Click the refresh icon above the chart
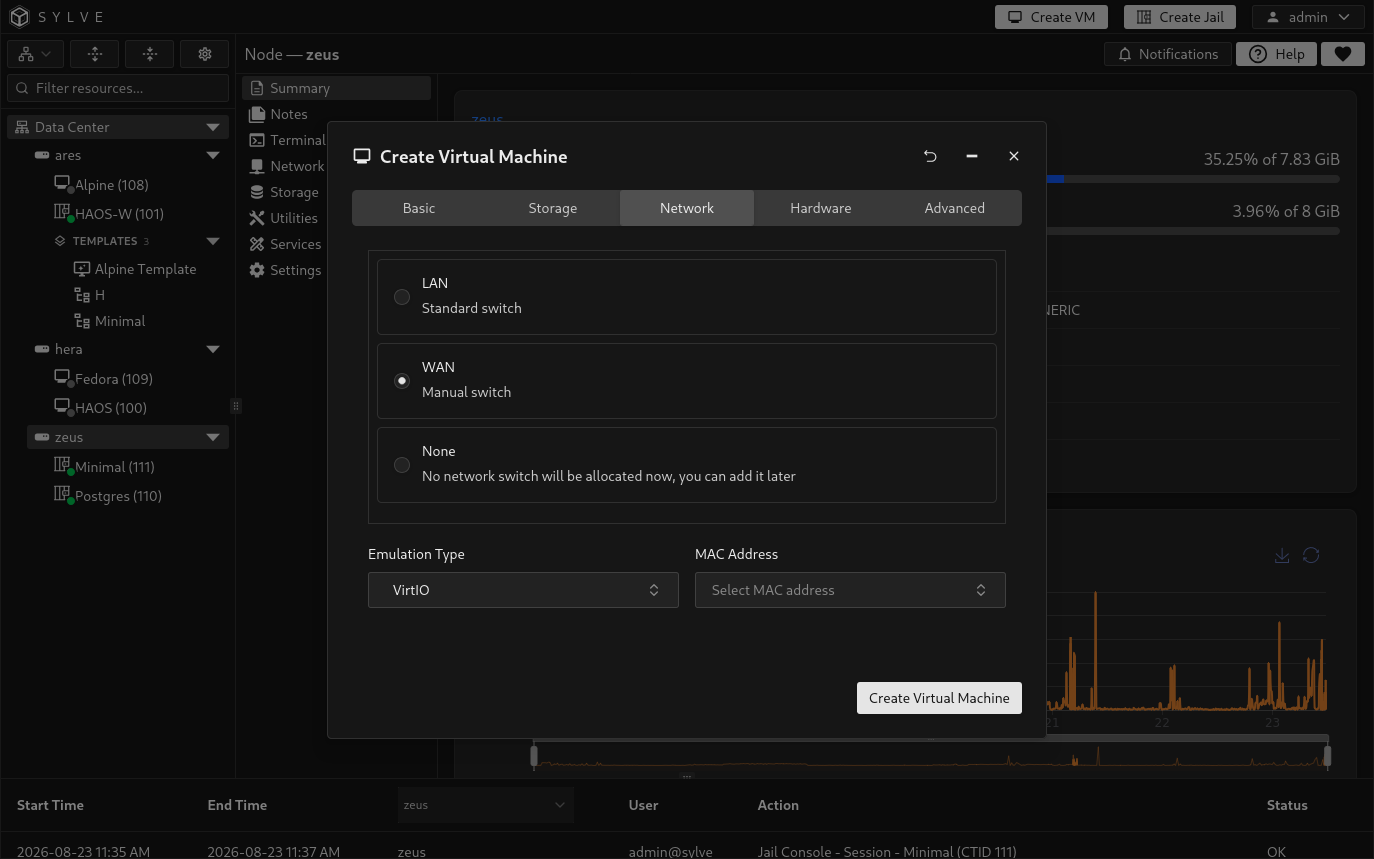1374x859 pixels. tap(1311, 555)
